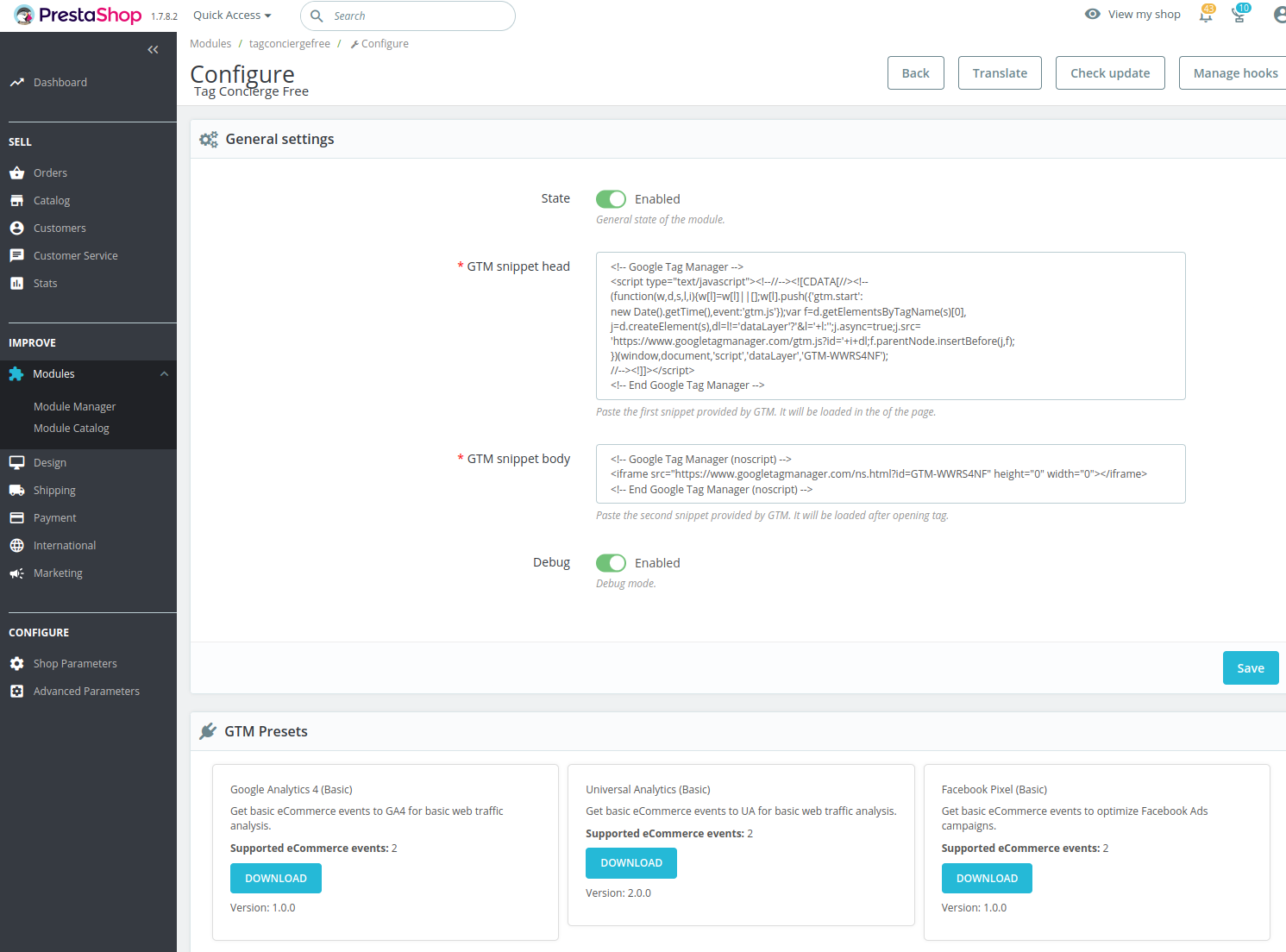The width and height of the screenshot is (1286, 952).
Task: Go to Orders in the sidebar
Action: (50, 173)
